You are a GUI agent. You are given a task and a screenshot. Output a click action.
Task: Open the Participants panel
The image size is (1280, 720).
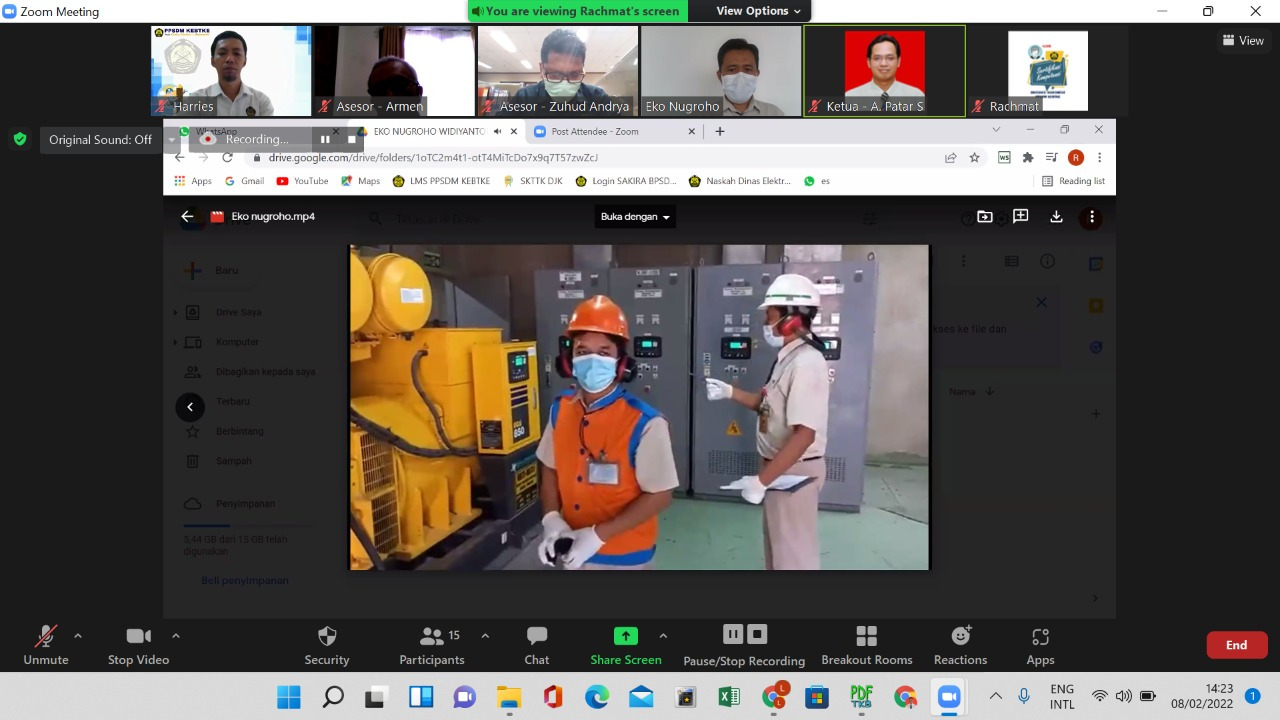coord(432,646)
